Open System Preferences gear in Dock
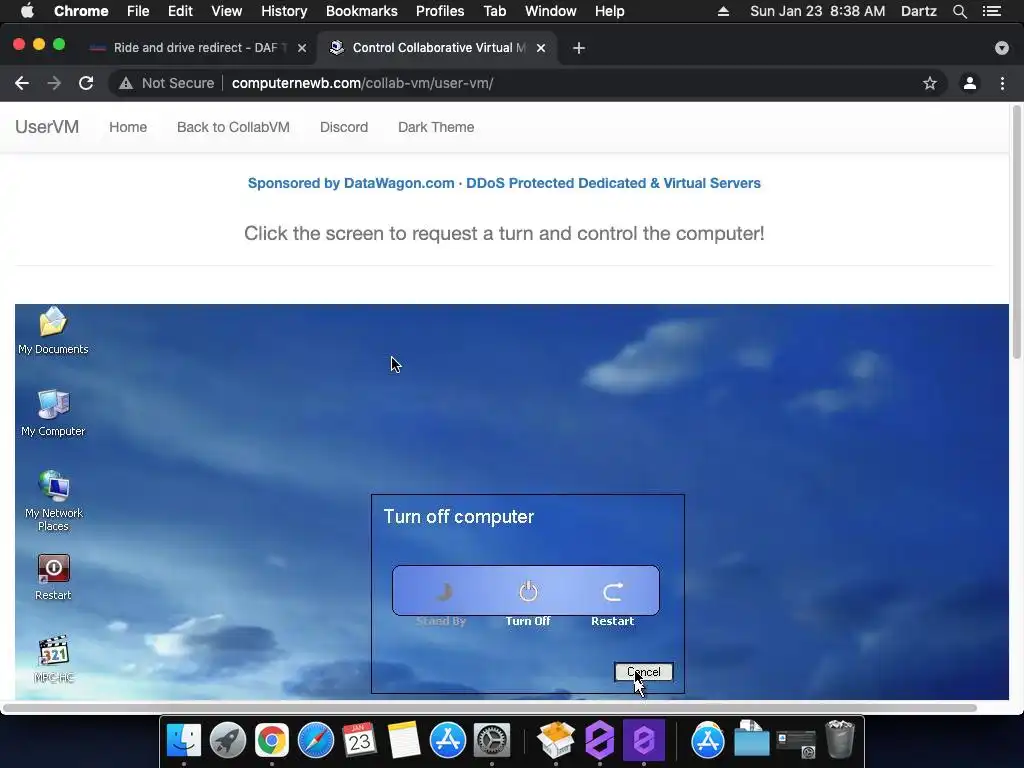This screenshot has width=1024, height=768. click(491, 740)
